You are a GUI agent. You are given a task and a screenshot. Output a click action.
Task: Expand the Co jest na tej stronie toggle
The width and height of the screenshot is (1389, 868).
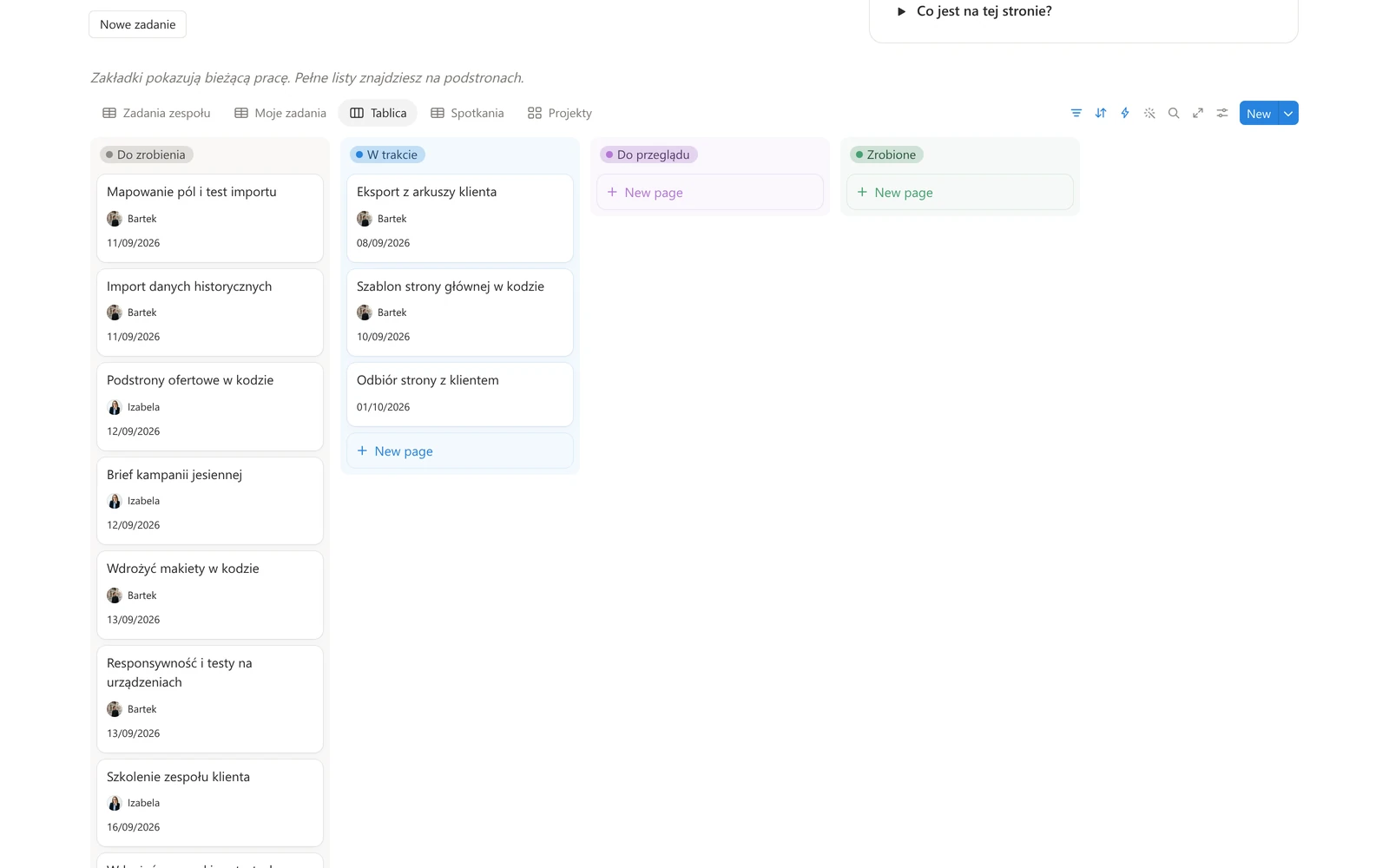pyautogui.click(x=901, y=11)
